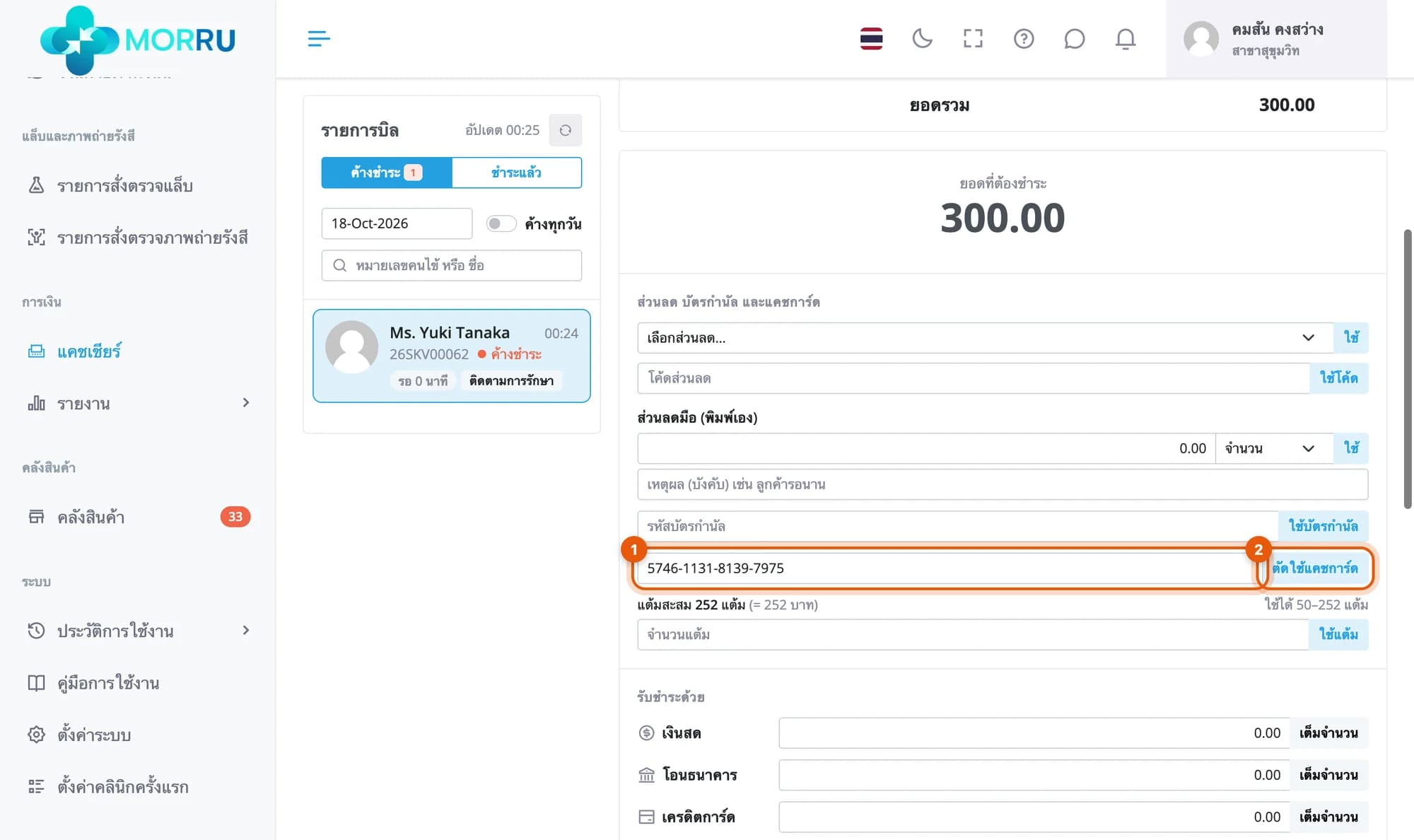1414x840 pixels.
Task: Click the page vertical scrollbar
Action: (x=1407, y=368)
